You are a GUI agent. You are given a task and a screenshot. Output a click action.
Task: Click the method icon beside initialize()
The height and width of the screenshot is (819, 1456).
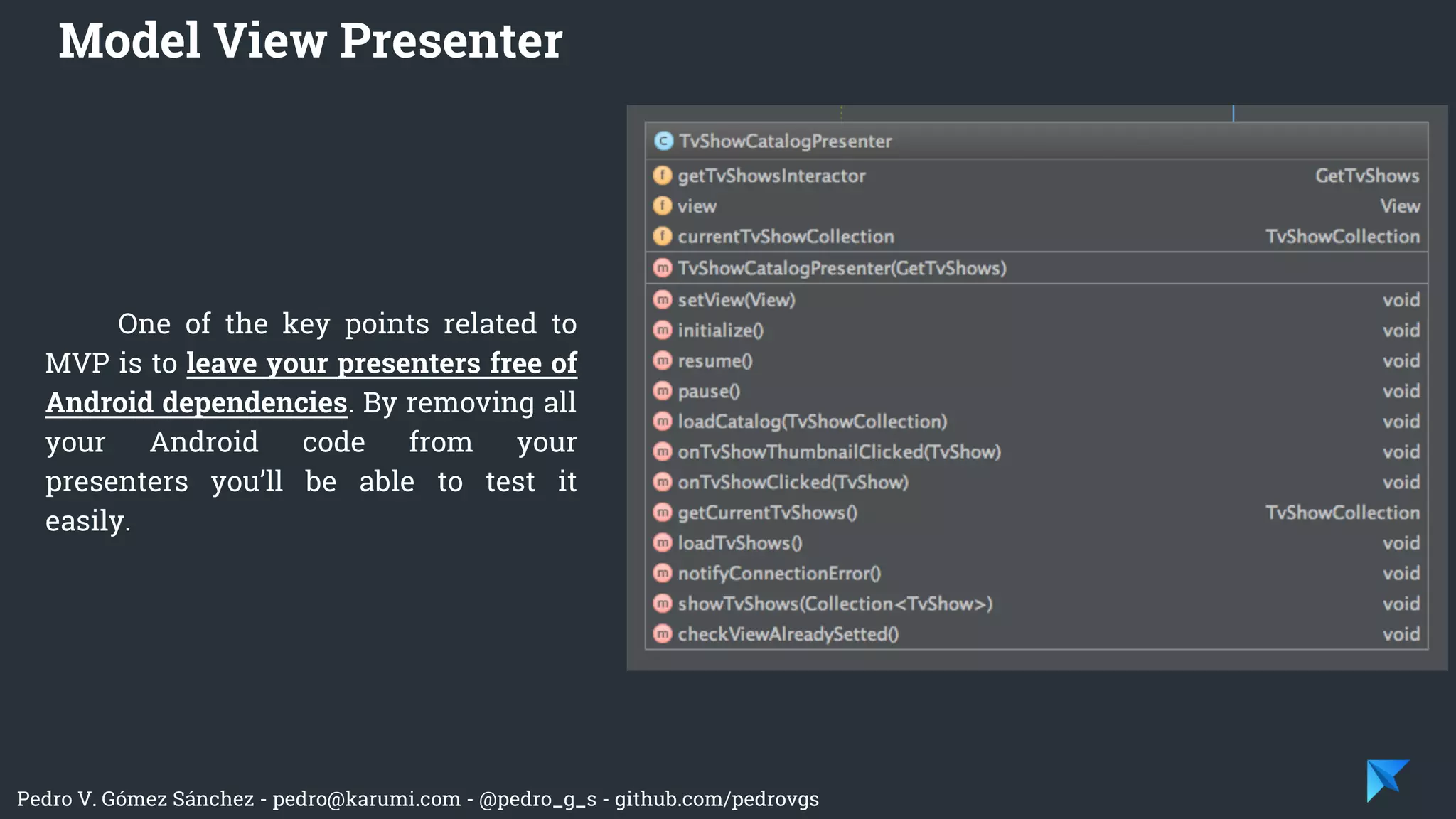(663, 331)
